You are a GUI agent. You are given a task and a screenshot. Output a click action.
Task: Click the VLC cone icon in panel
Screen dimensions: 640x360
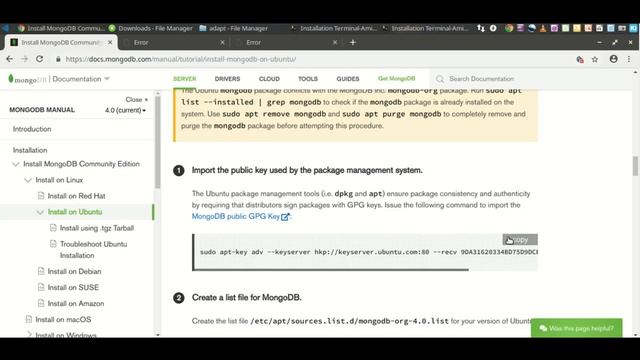[543, 28]
